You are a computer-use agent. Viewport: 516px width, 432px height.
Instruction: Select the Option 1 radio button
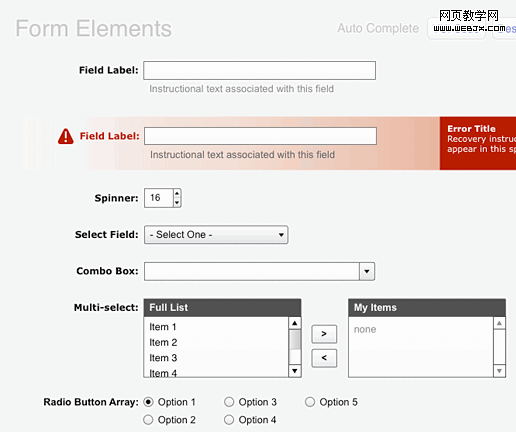coord(148,402)
